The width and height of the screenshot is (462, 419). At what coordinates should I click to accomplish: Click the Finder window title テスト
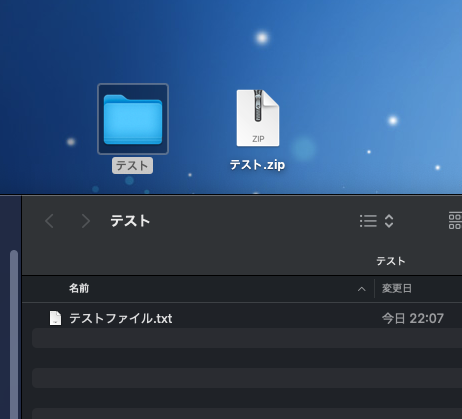point(130,221)
